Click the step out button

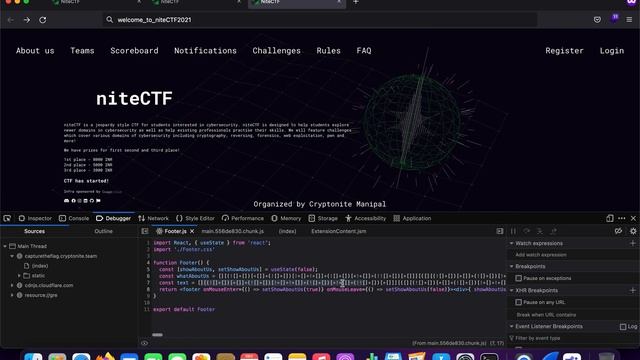[553, 231]
